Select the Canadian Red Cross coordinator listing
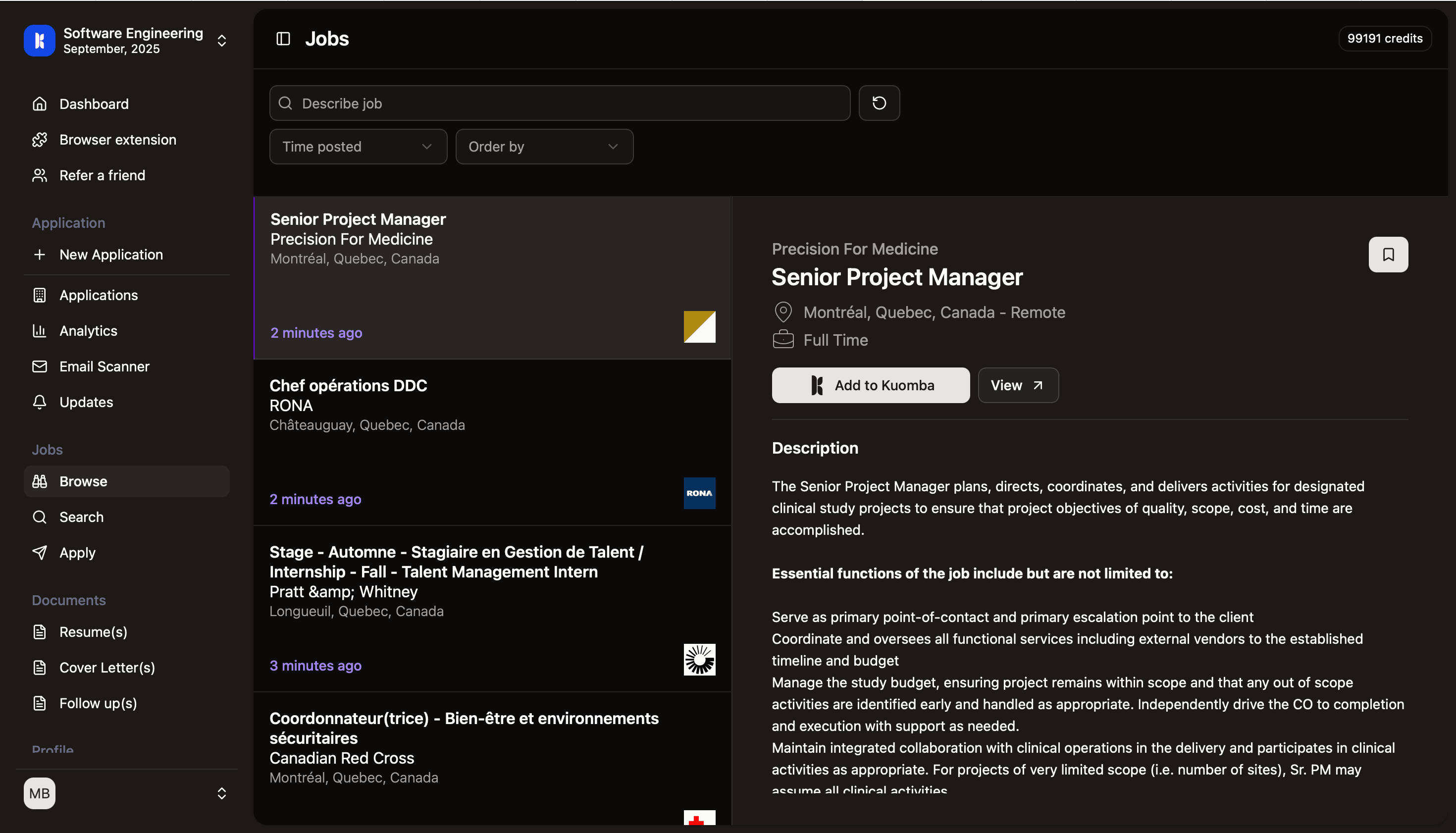1456x833 pixels. tap(492, 758)
